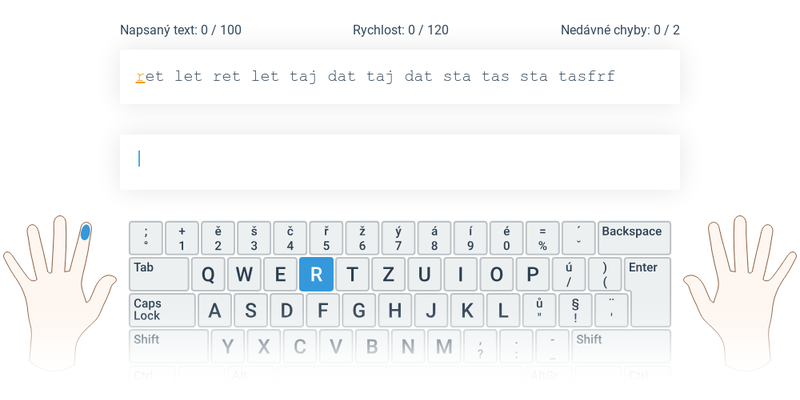This screenshot has height=400, width=800.
Task: Click the S key
Action: pos(251,310)
